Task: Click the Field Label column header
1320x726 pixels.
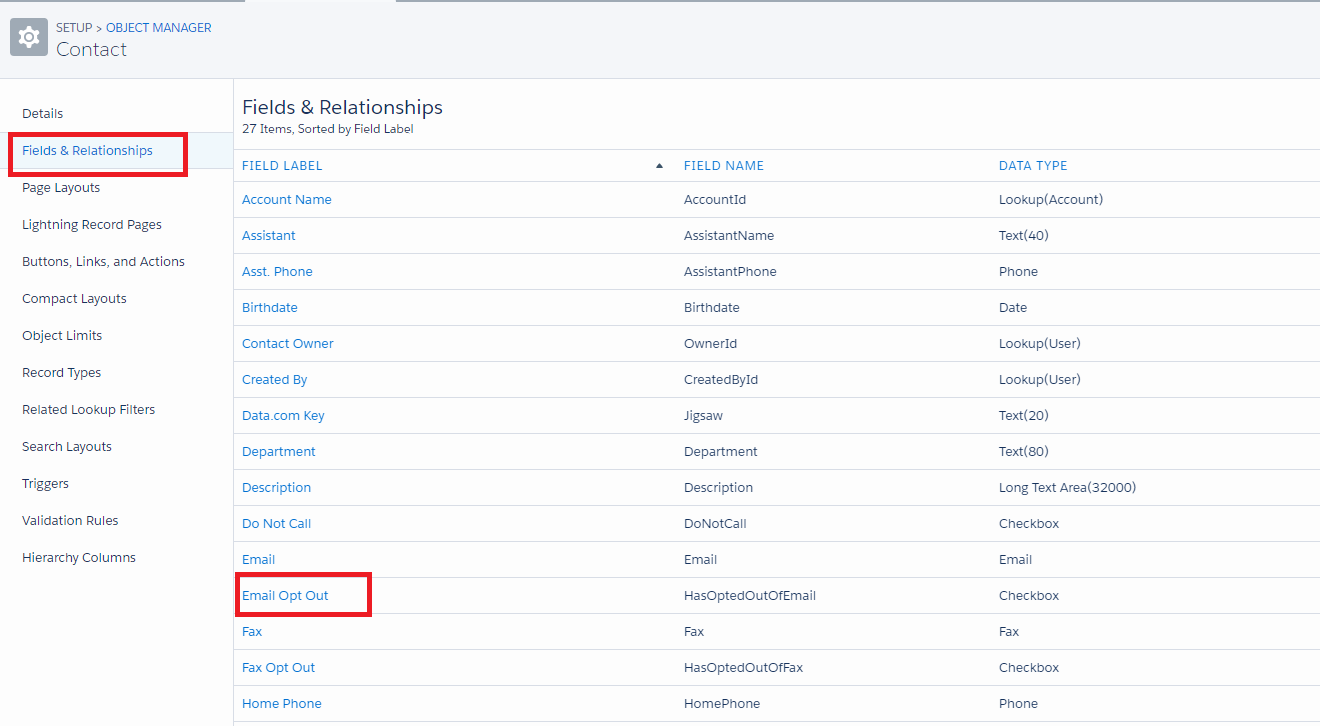Action: pyautogui.click(x=282, y=166)
